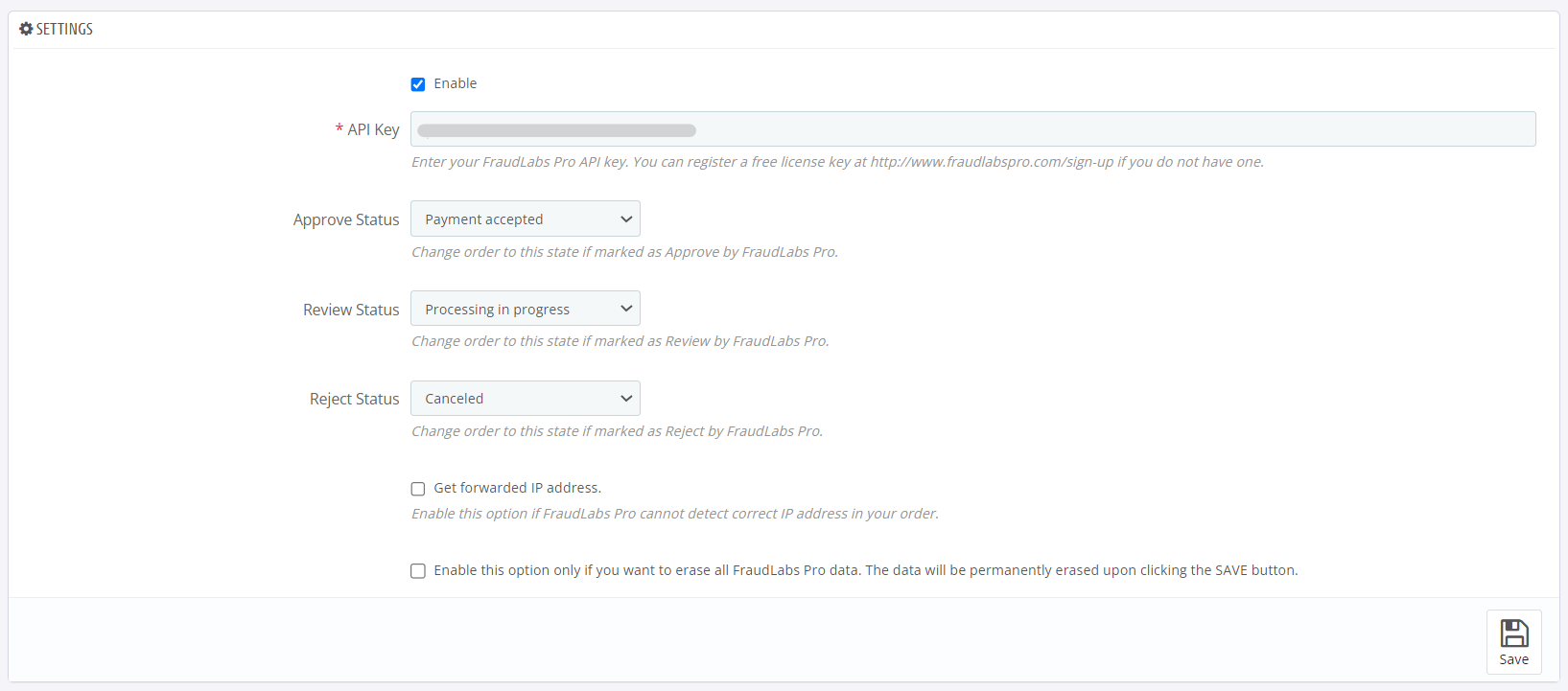This screenshot has height=691, width=1568.
Task: Click the Review Status label text
Action: [351, 310]
